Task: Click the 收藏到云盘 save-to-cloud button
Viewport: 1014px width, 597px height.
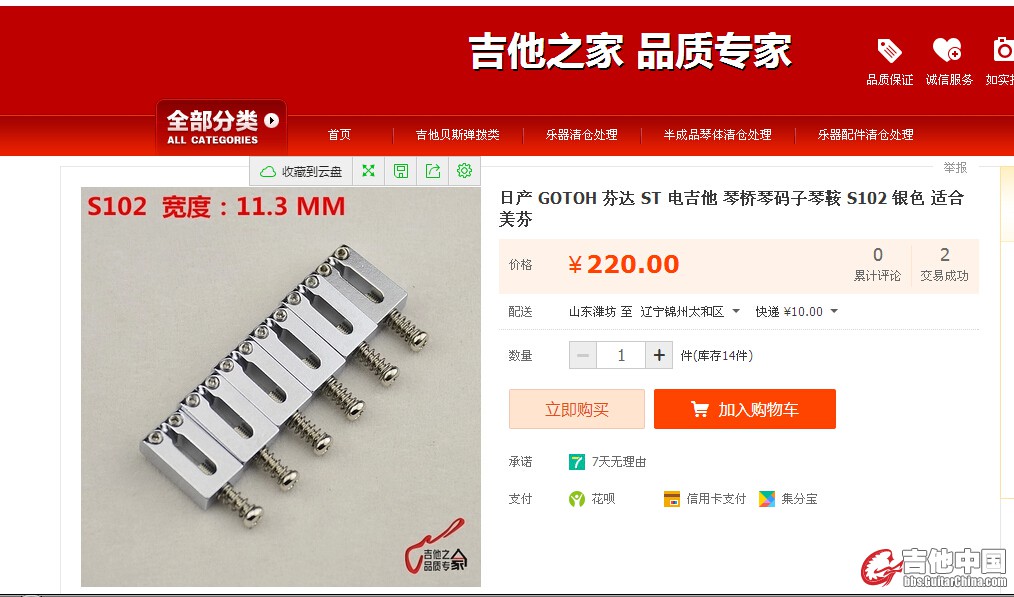Action: pyautogui.click(x=301, y=171)
